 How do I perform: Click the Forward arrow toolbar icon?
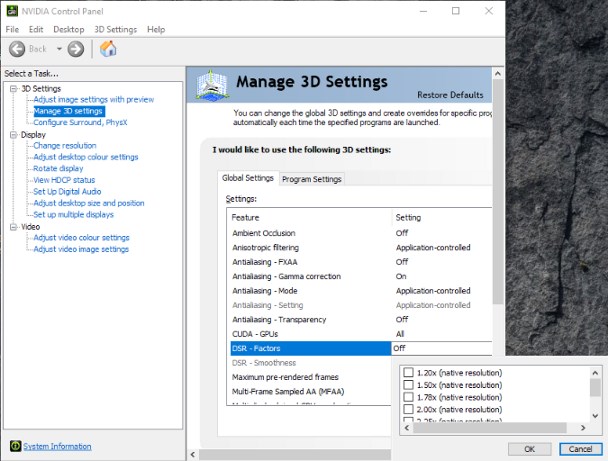pos(75,48)
